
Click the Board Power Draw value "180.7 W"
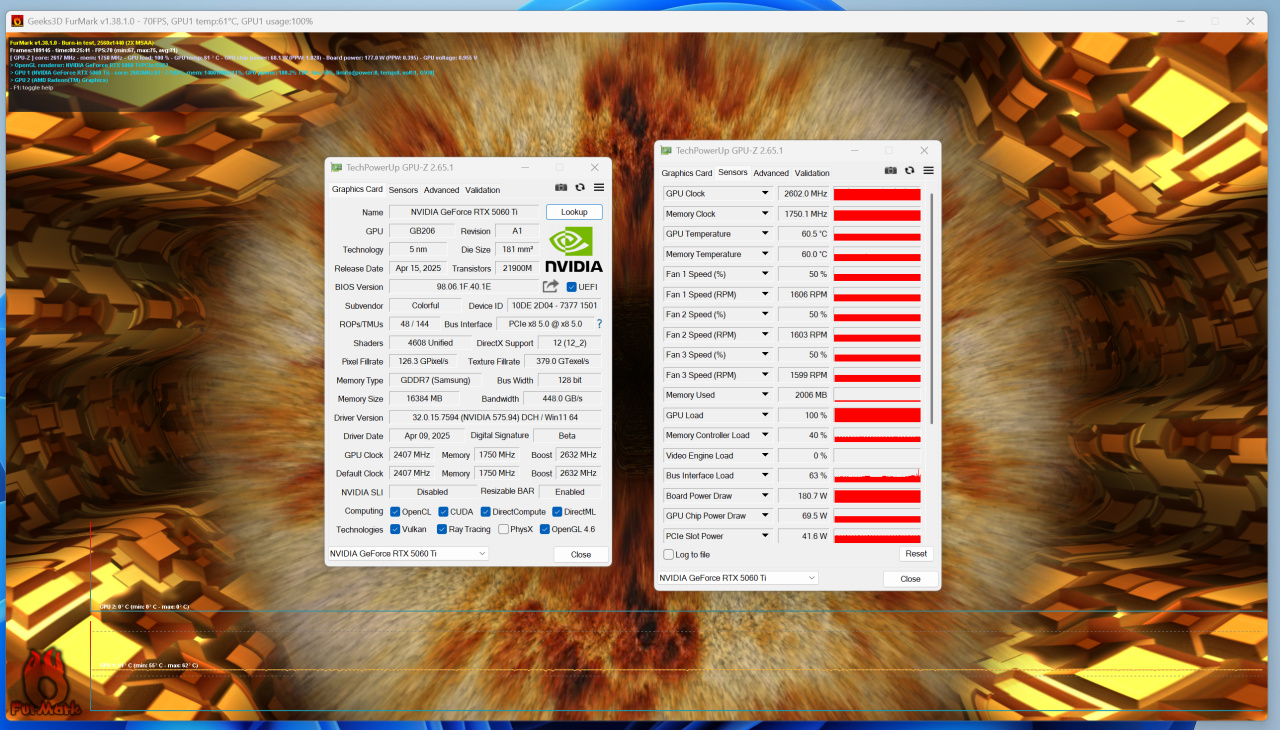point(804,496)
